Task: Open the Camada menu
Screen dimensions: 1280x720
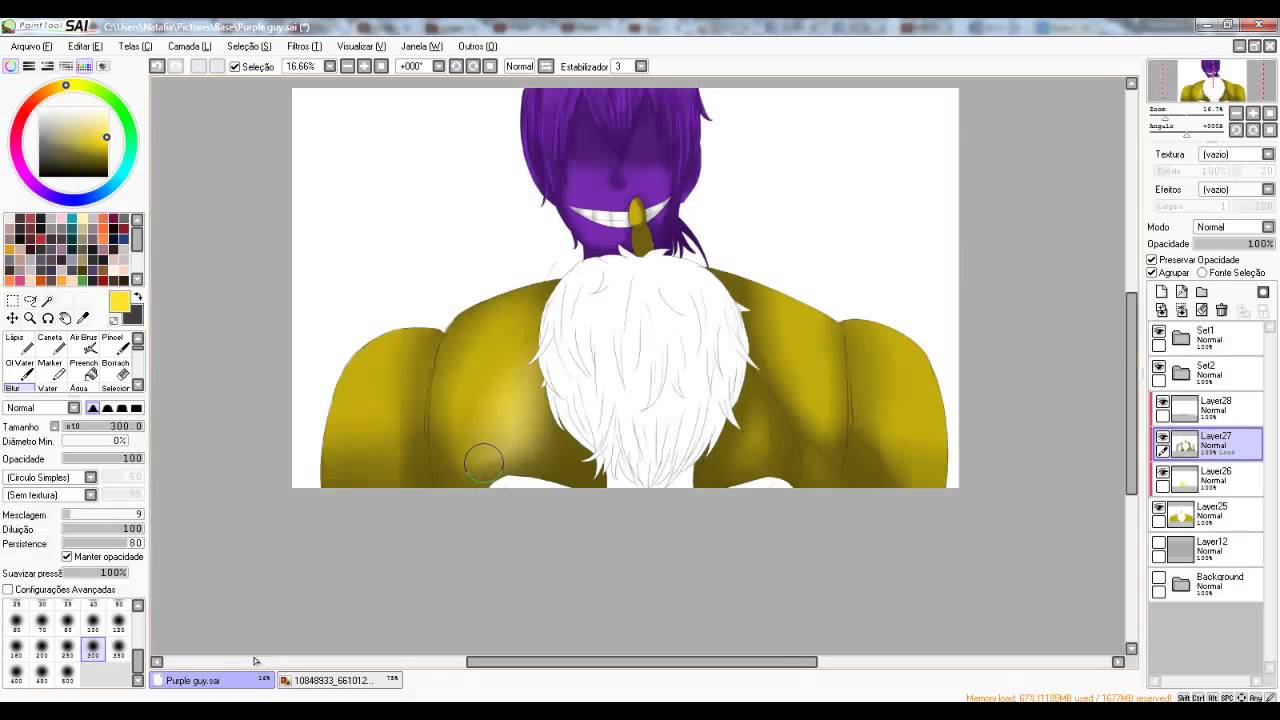Action: [x=190, y=46]
